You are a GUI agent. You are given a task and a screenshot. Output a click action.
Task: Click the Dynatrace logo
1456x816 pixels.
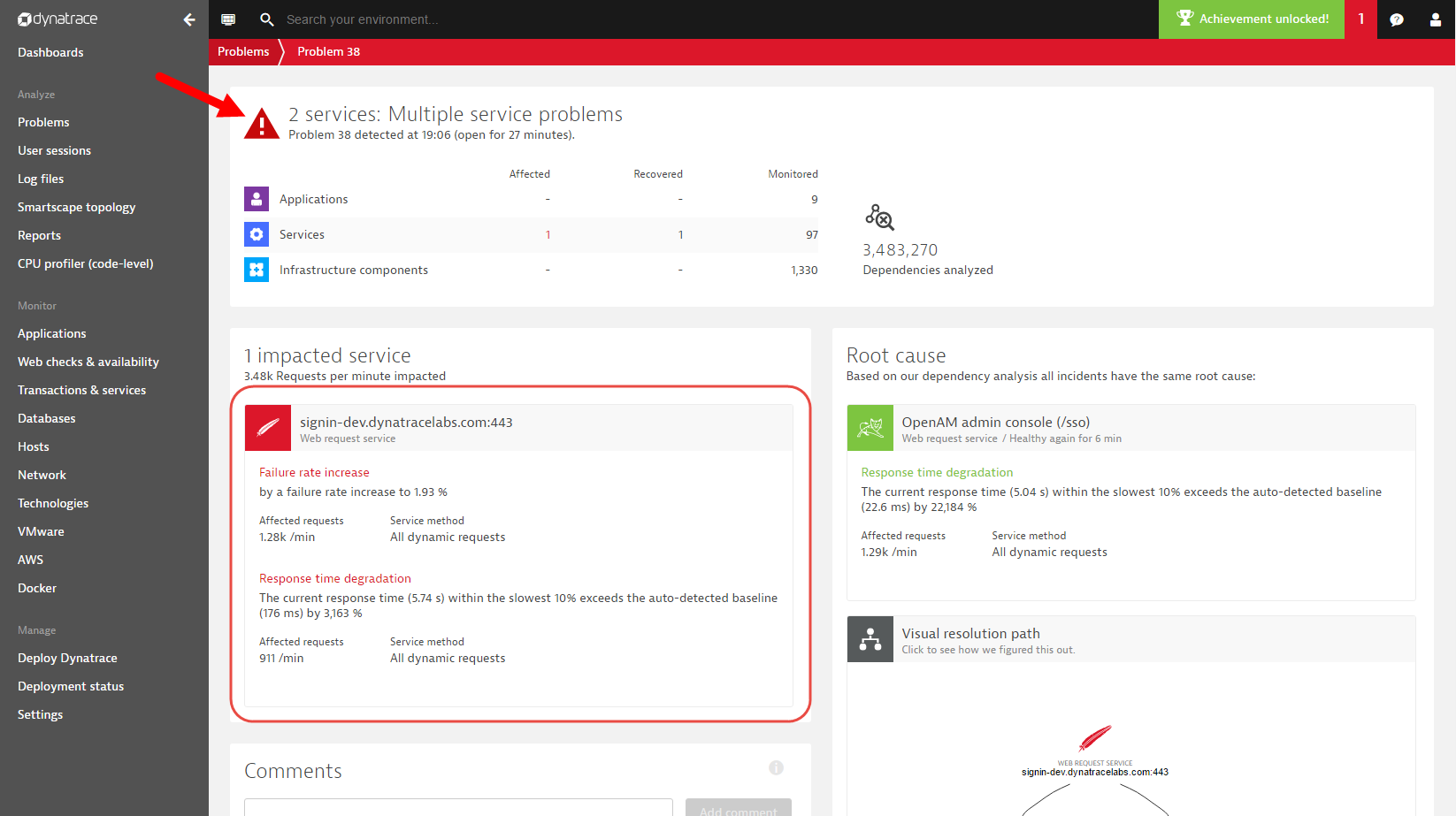click(57, 19)
